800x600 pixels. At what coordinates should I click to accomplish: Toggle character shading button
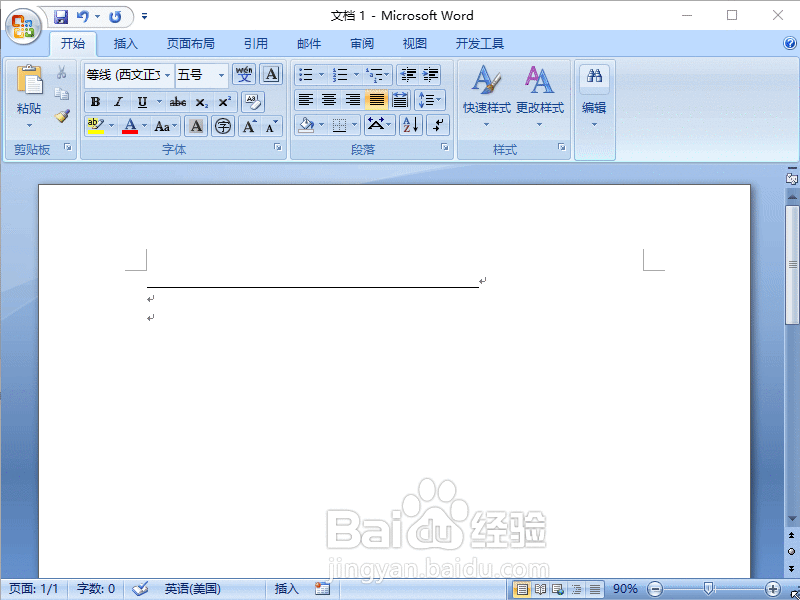click(x=196, y=126)
